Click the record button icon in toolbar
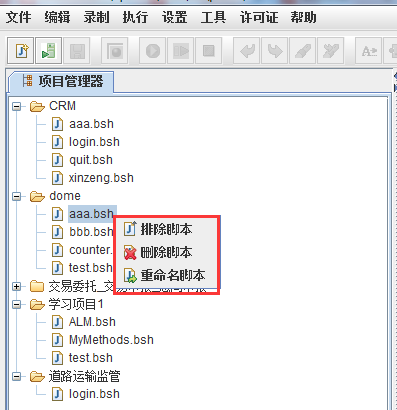Viewport: 397px width, 410px height. pyautogui.click(x=115, y=51)
